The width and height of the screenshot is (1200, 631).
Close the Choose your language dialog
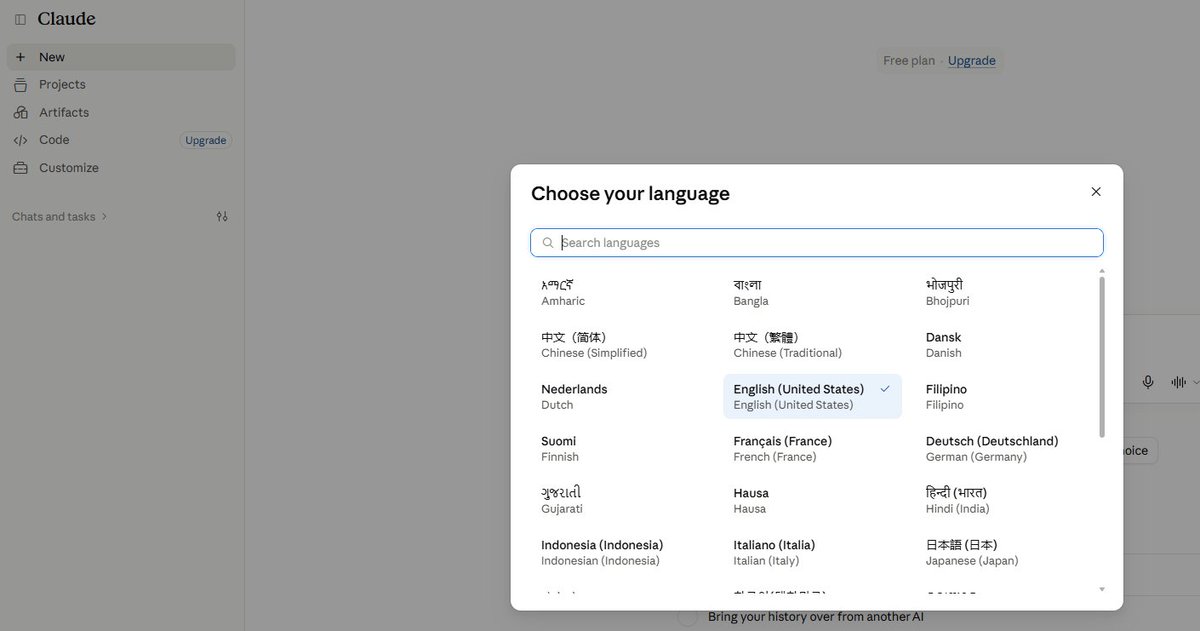1096,191
